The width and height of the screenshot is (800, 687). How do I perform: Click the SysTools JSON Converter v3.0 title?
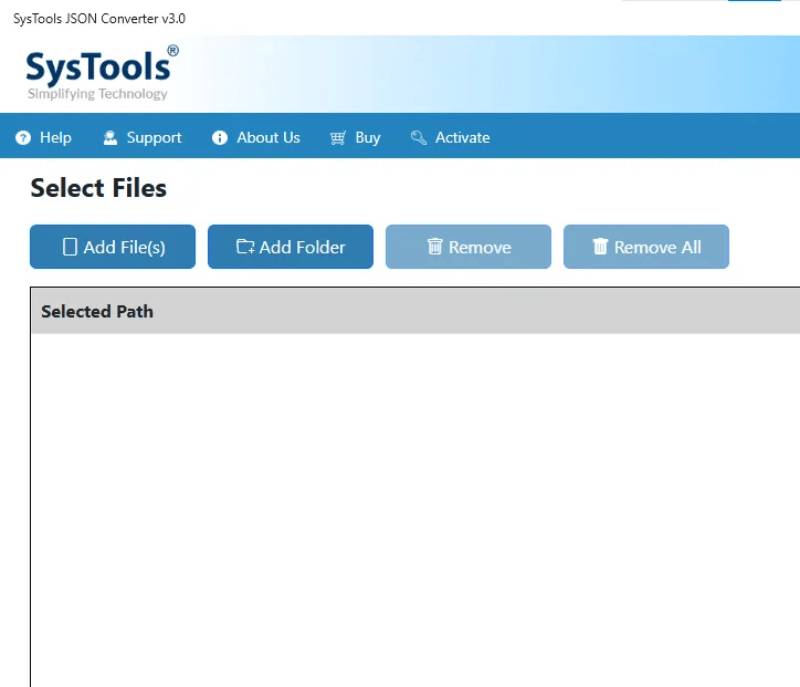pyautogui.click(x=99, y=19)
